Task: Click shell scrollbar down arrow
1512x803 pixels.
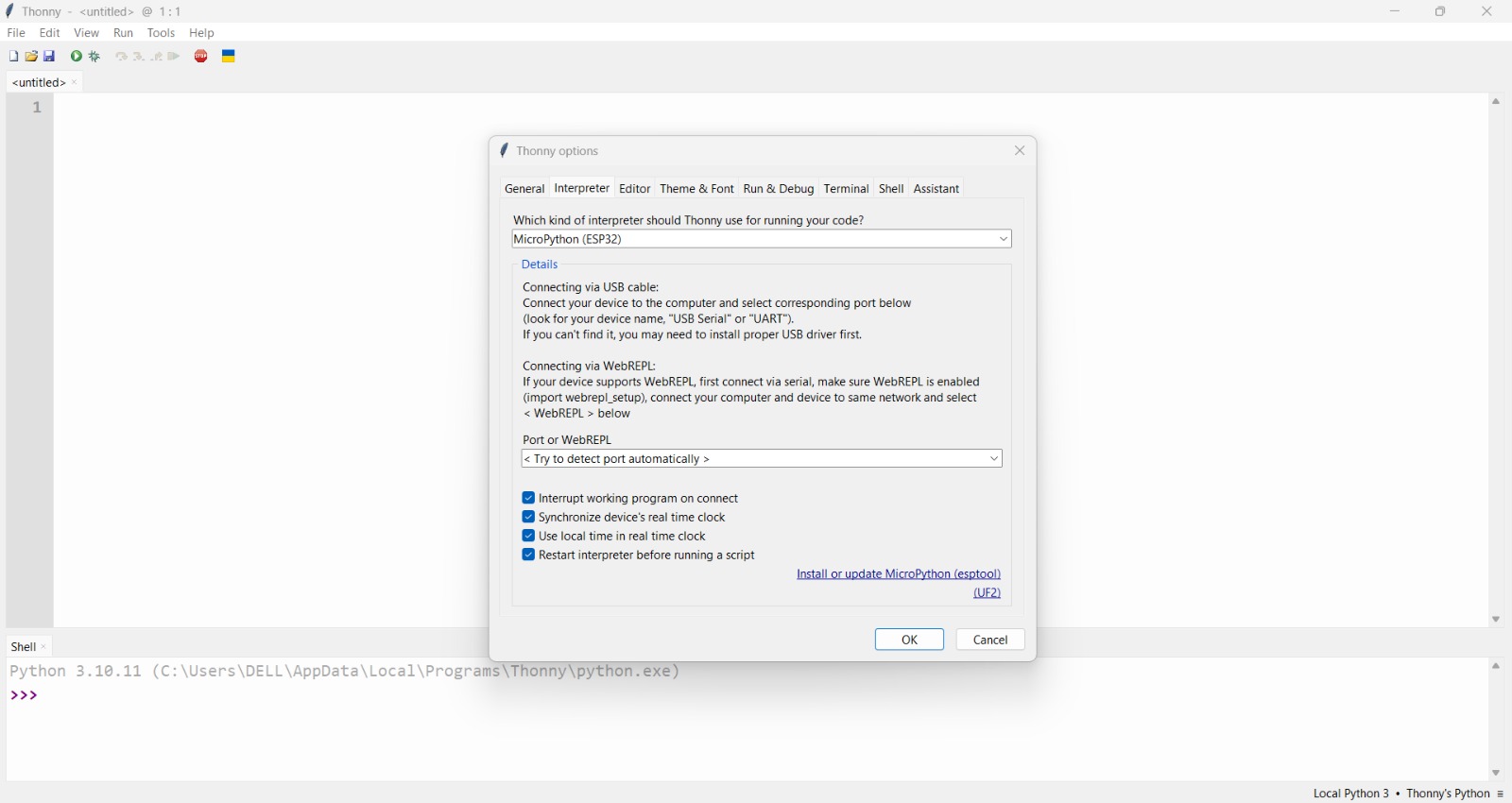Action: point(1497,773)
